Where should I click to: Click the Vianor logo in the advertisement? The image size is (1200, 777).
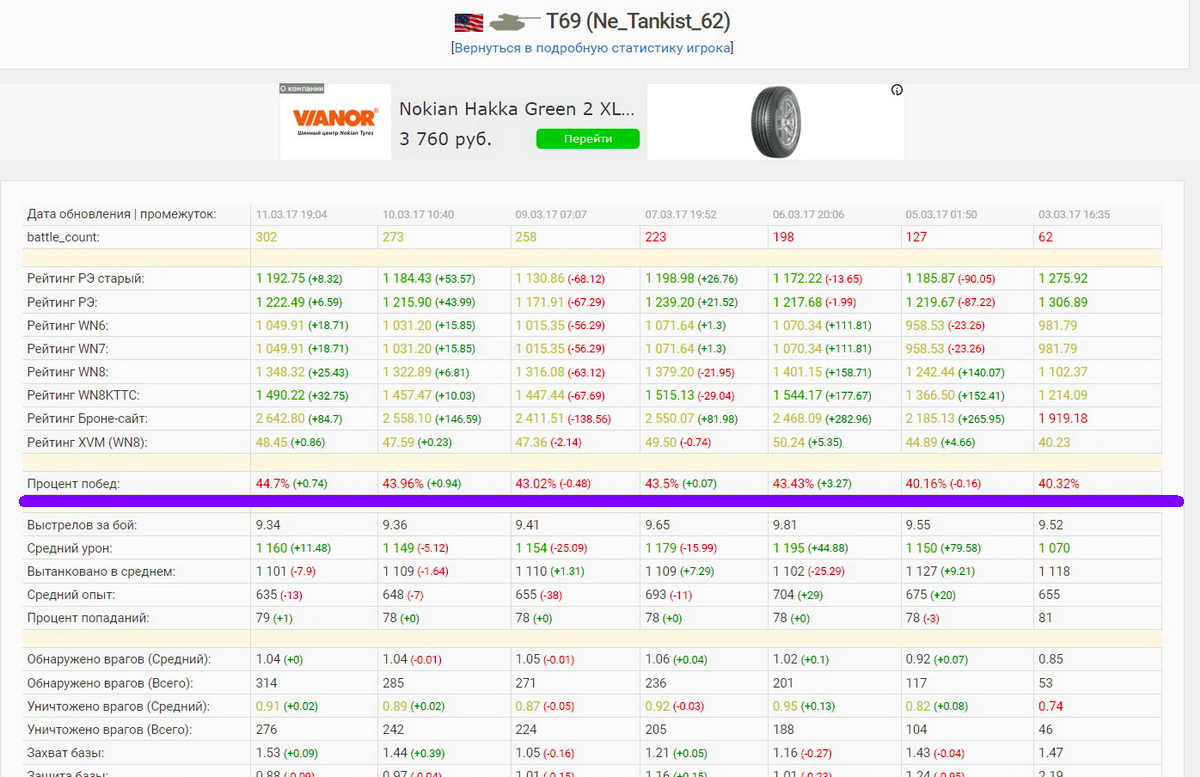pos(335,121)
